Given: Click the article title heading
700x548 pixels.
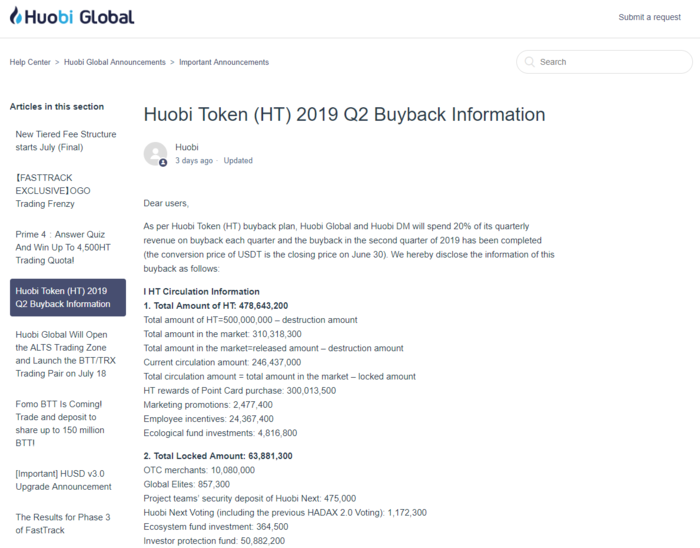Looking at the screenshot, I should coord(344,115).
